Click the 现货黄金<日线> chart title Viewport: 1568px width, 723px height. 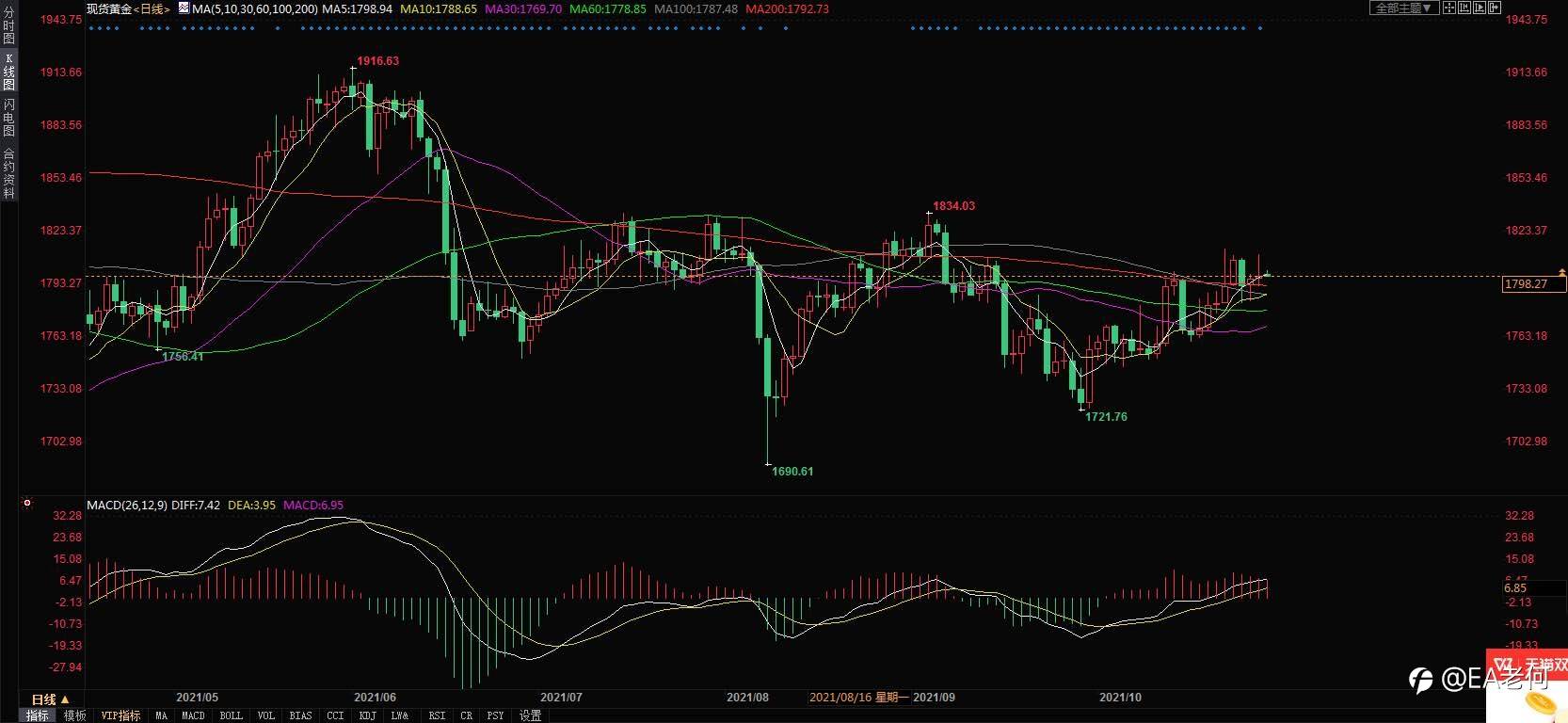(x=128, y=8)
